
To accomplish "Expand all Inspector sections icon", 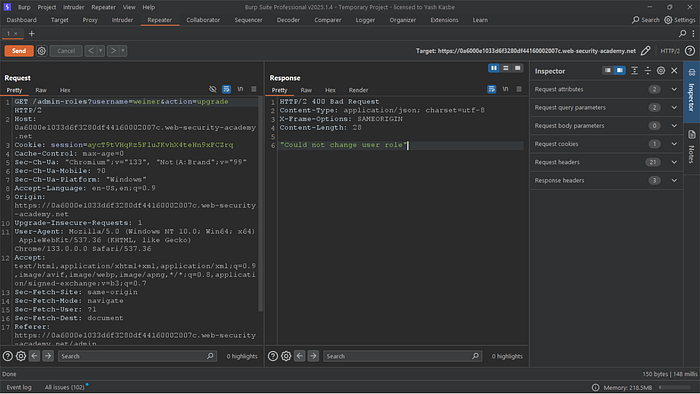I will 634,71.
